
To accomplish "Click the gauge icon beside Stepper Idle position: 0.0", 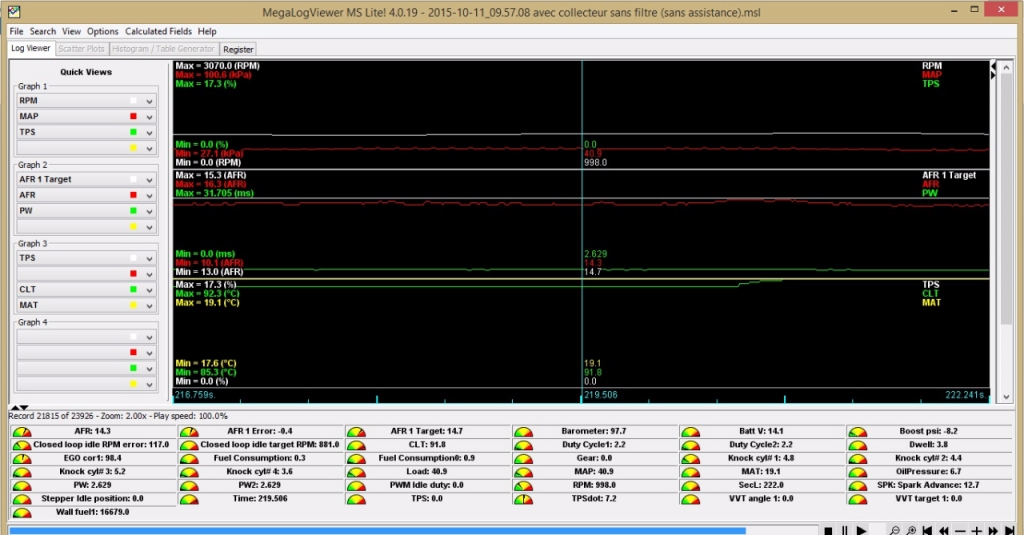I will tap(22, 499).
